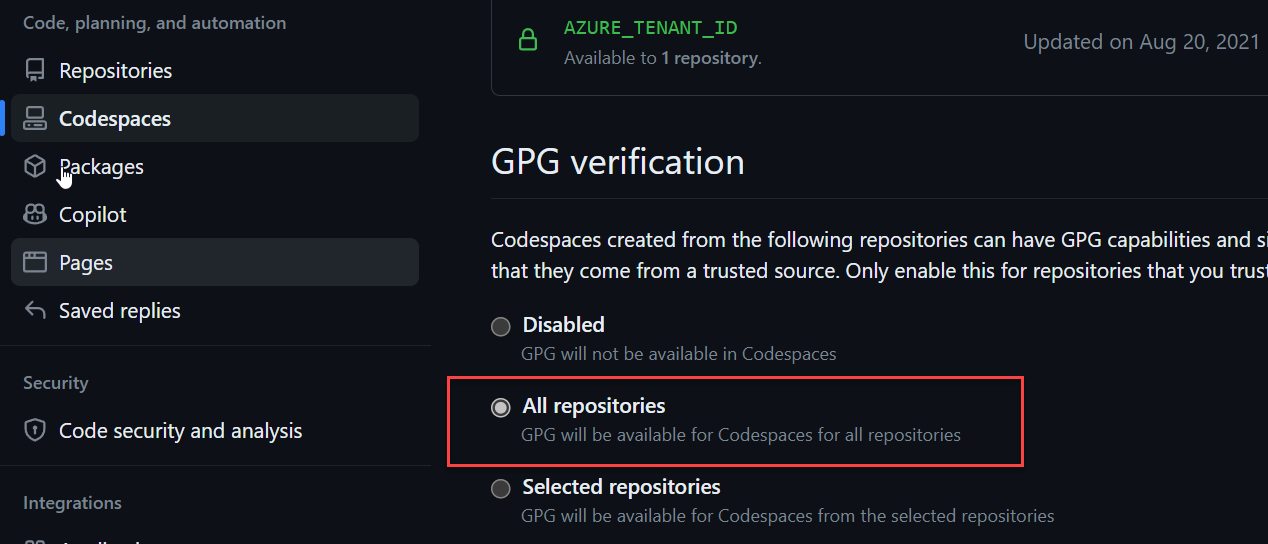The image size is (1268, 544).
Task: Choose the Selected repositories radio option
Action: pos(500,488)
